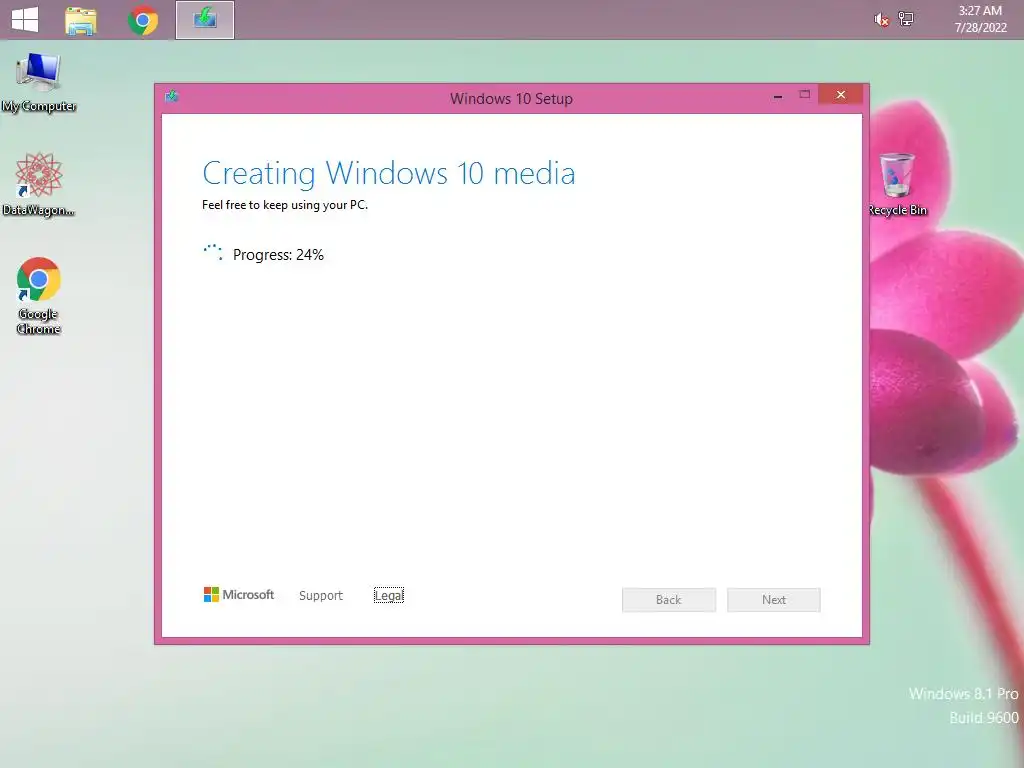The height and width of the screenshot is (768, 1024).
Task: Click the Back button
Action: [x=669, y=600]
